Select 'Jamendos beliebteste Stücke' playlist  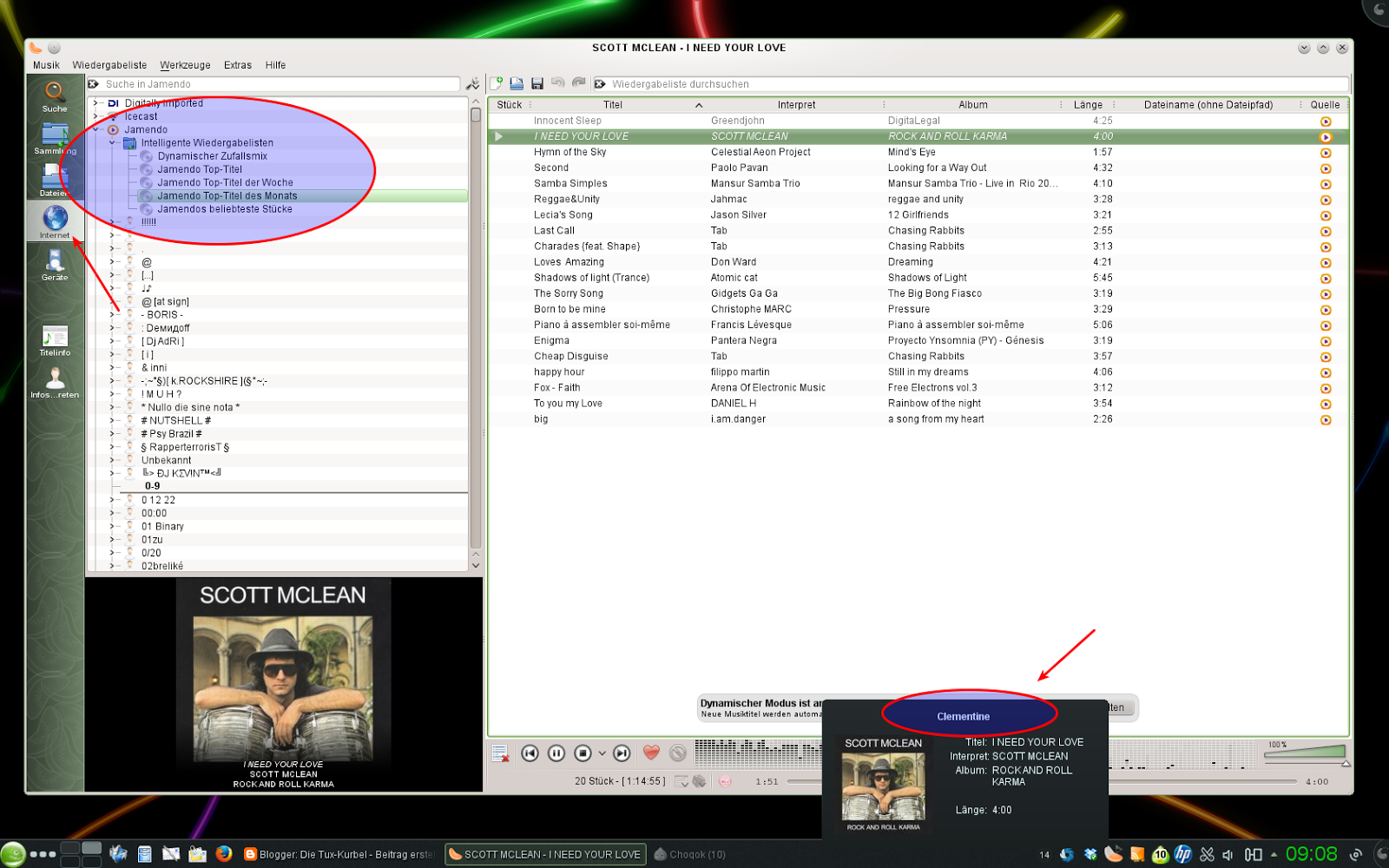click(x=225, y=209)
